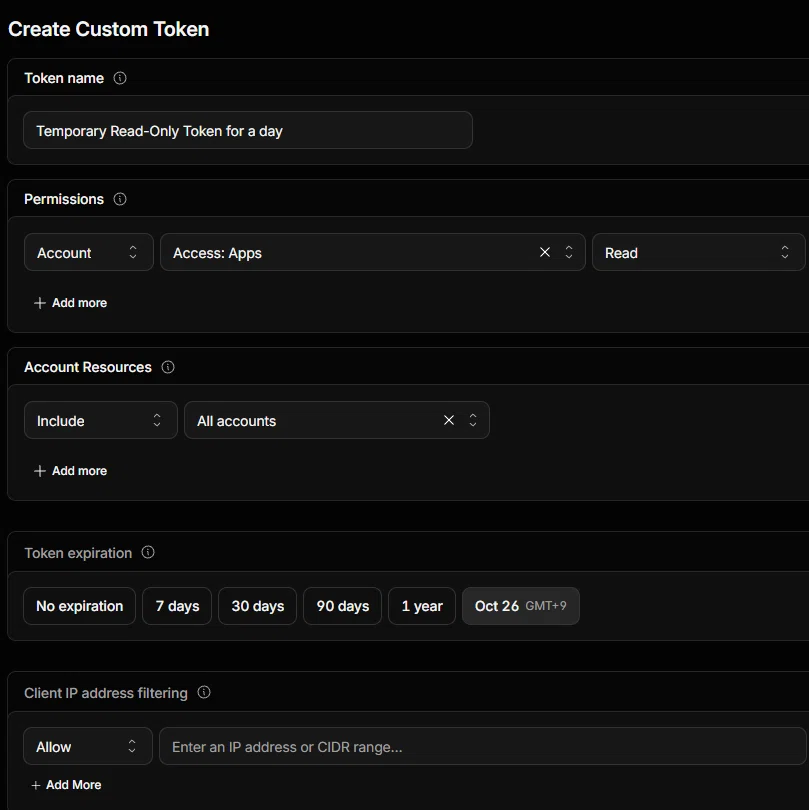809x810 pixels.
Task: Select the 1 year expiration option
Action: tap(422, 606)
